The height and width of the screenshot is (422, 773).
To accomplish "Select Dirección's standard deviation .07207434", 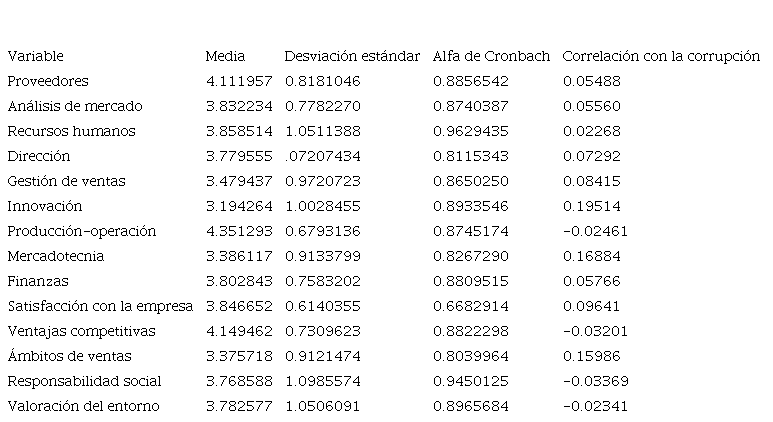I will click(322, 156).
